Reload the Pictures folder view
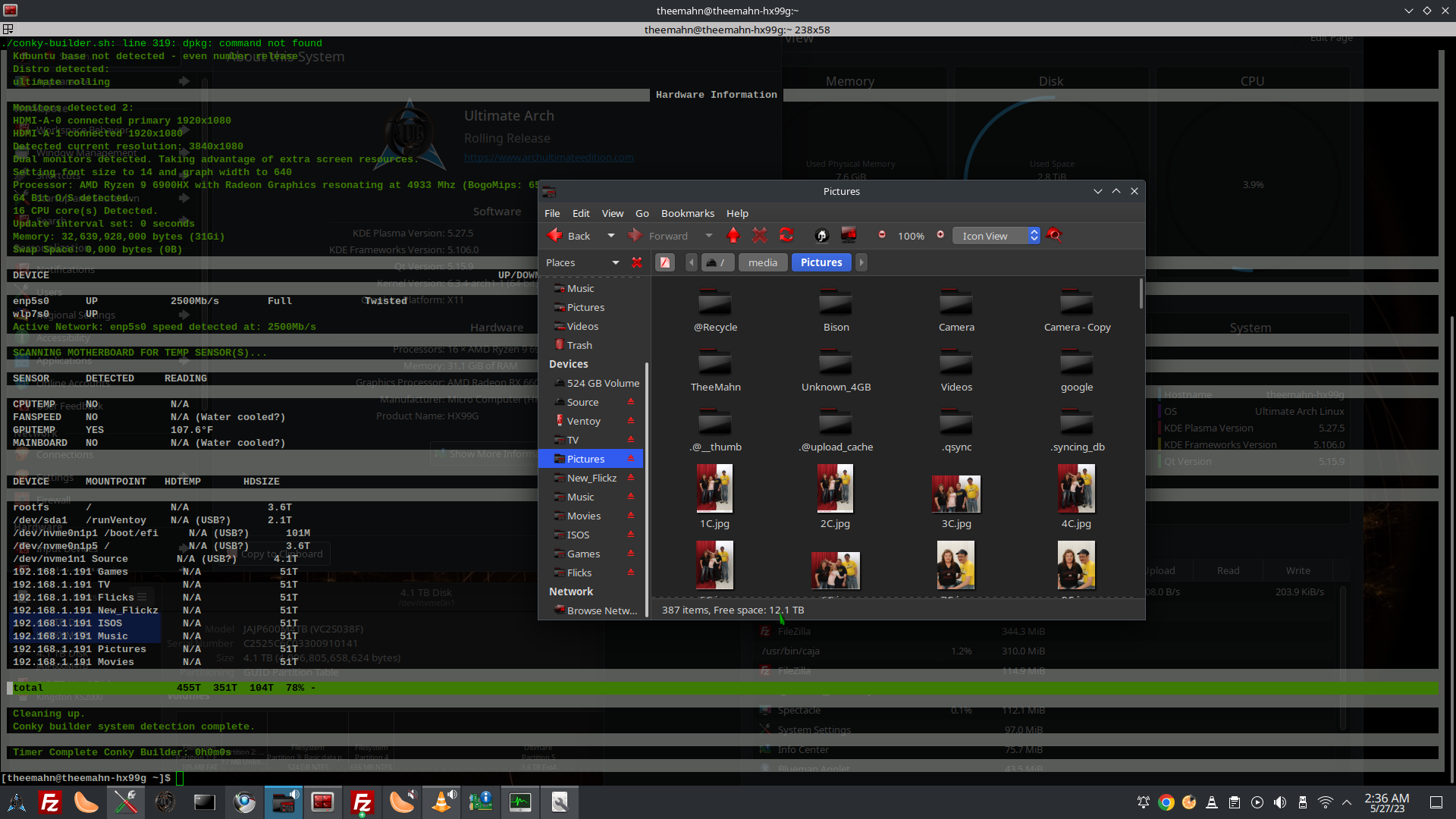This screenshot has width=1456, height=819. tap(786, 236)
